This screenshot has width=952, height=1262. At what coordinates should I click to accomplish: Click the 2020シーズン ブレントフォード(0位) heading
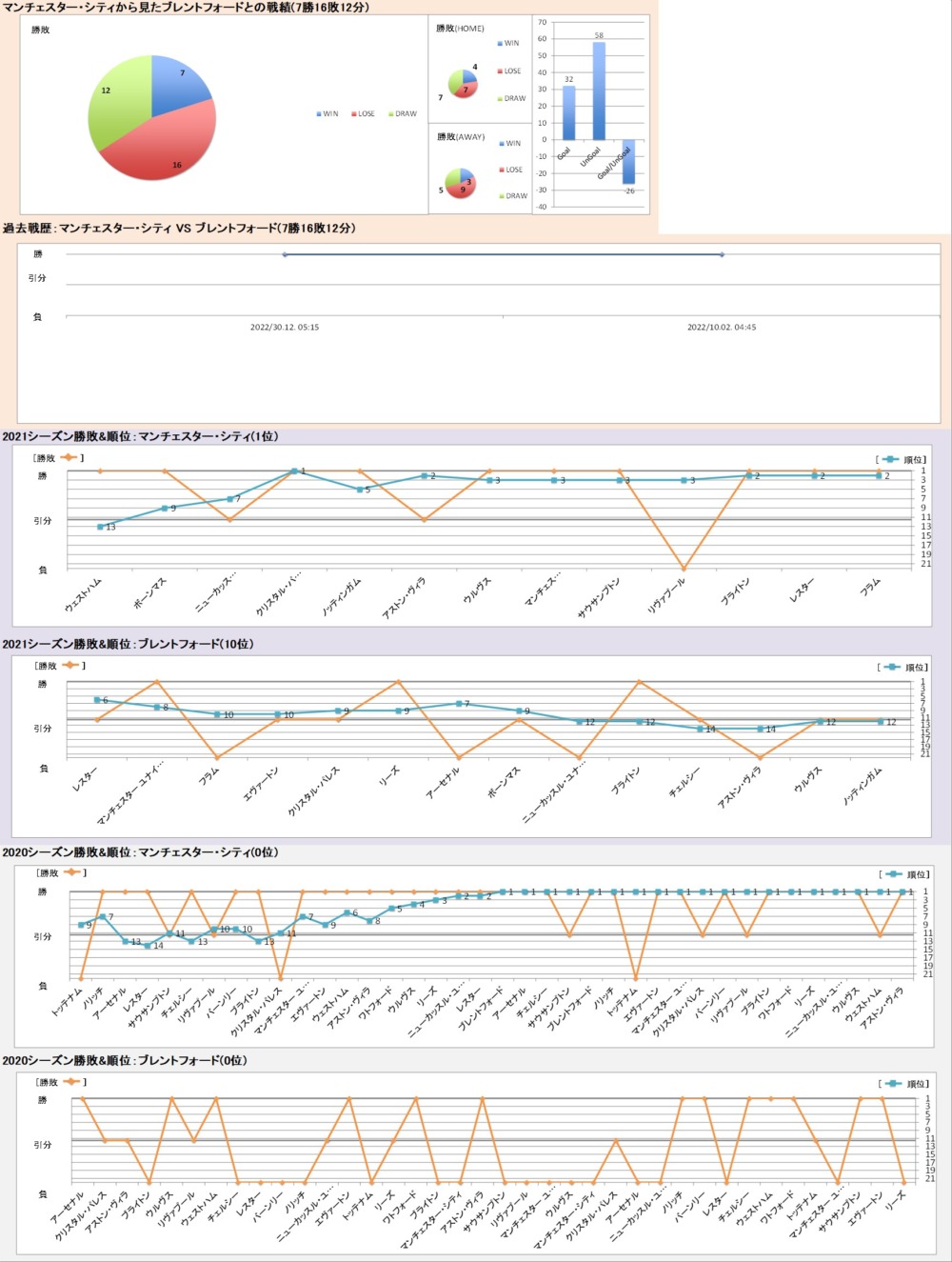click(125, 1061)
